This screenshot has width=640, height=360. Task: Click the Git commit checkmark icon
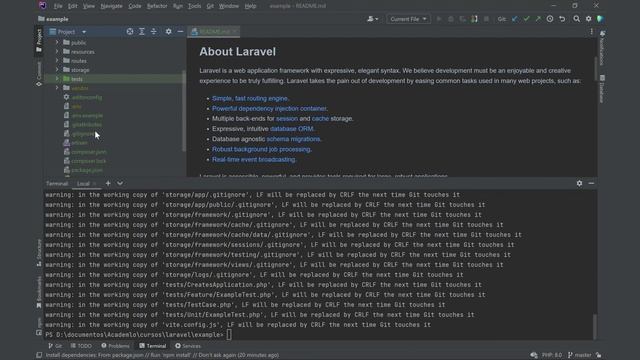click(527, 19)
